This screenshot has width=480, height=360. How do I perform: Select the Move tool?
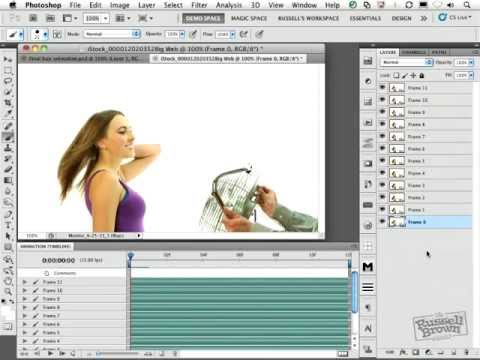coord(8,59)
